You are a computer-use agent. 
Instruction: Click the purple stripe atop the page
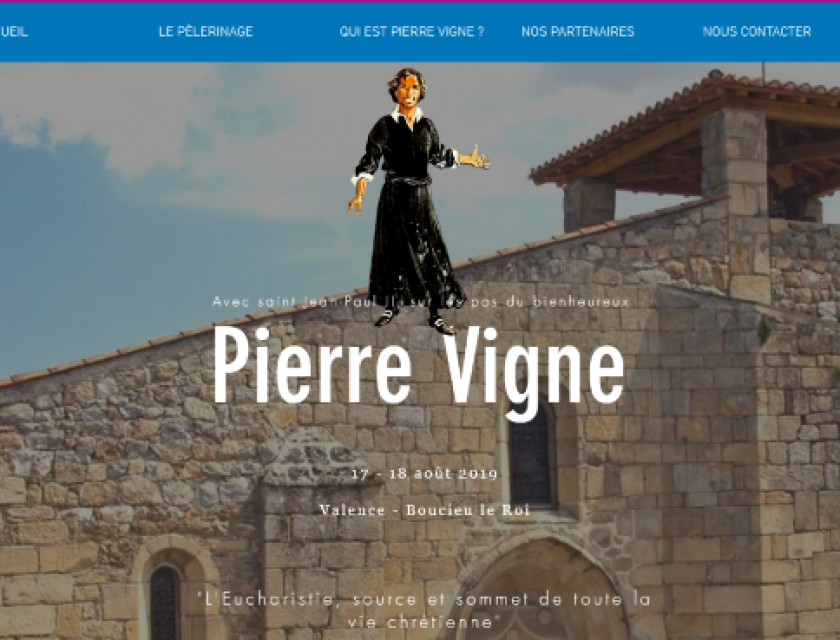420,2
